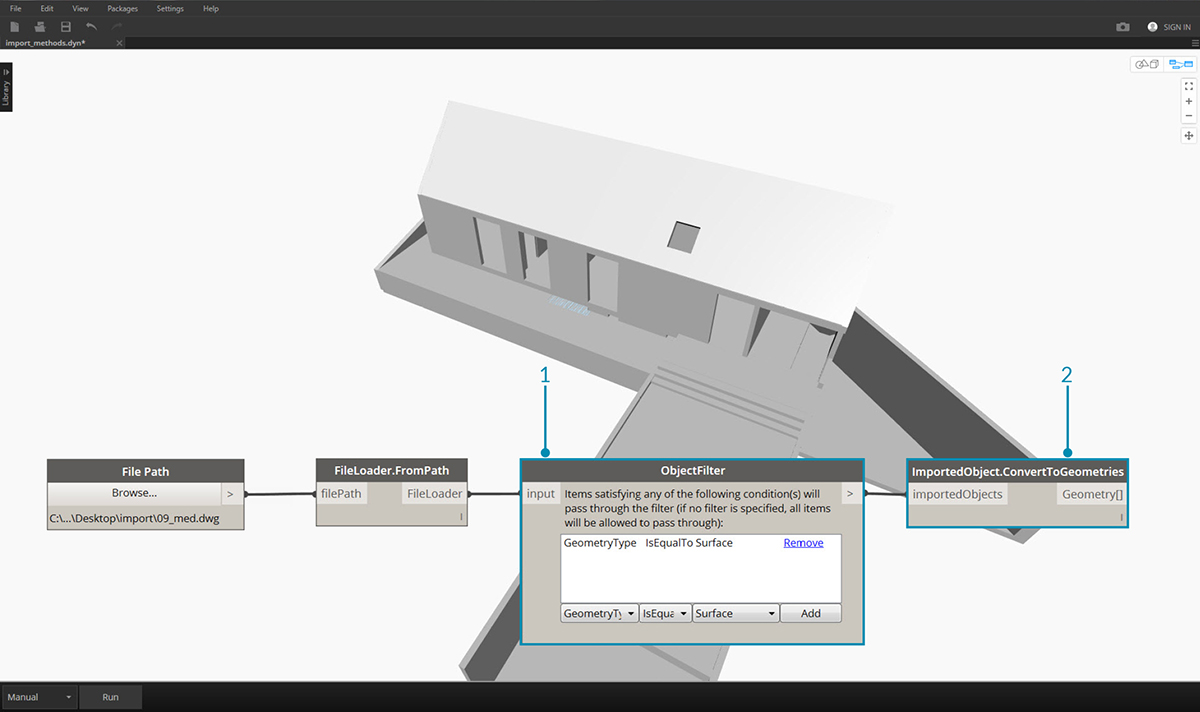Close the import_methods.dyn tab

(x=119, y=43)
